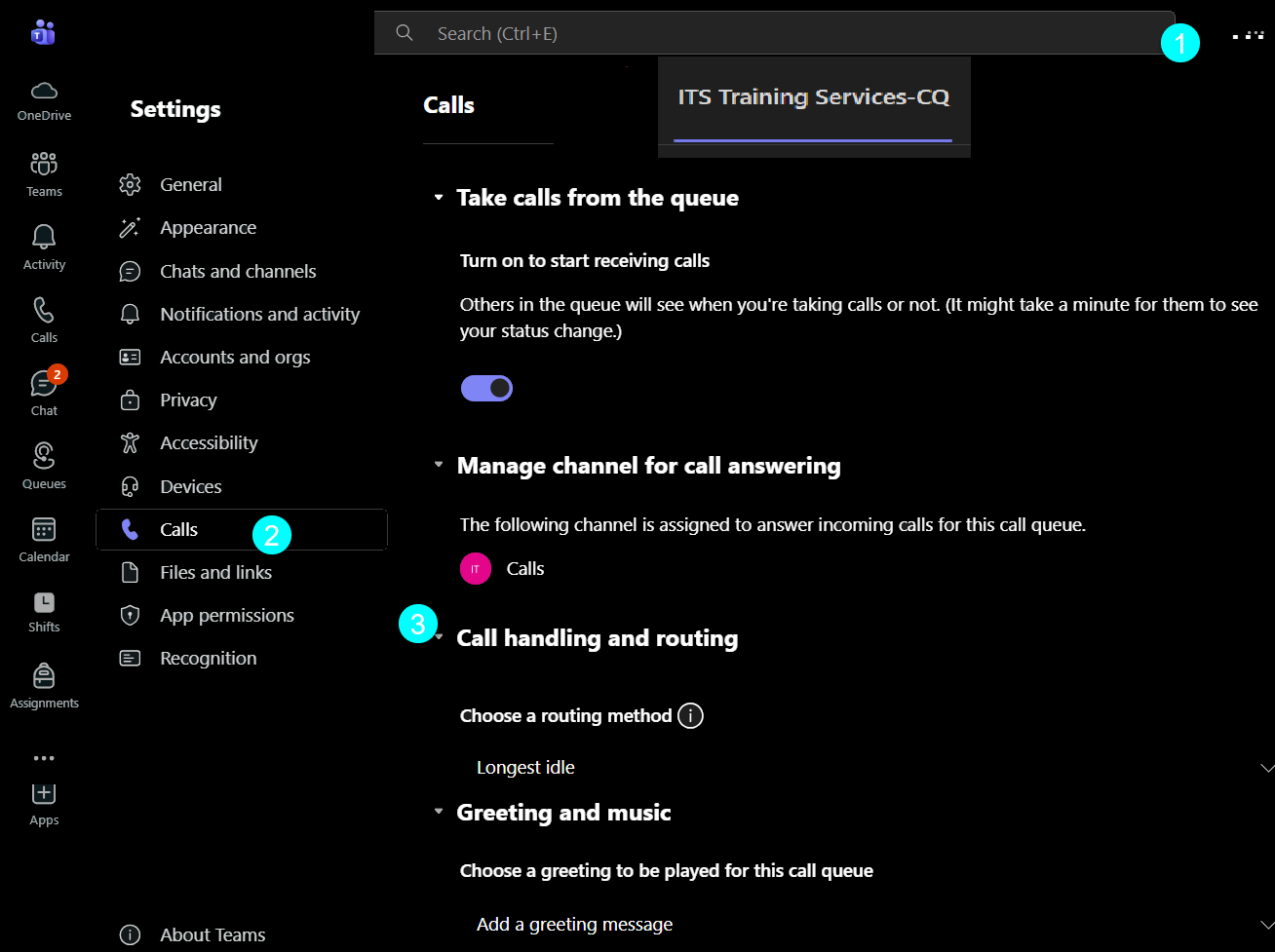1275x952 pixels.
Task: Open the About Teams link
Action: [212, 934]
